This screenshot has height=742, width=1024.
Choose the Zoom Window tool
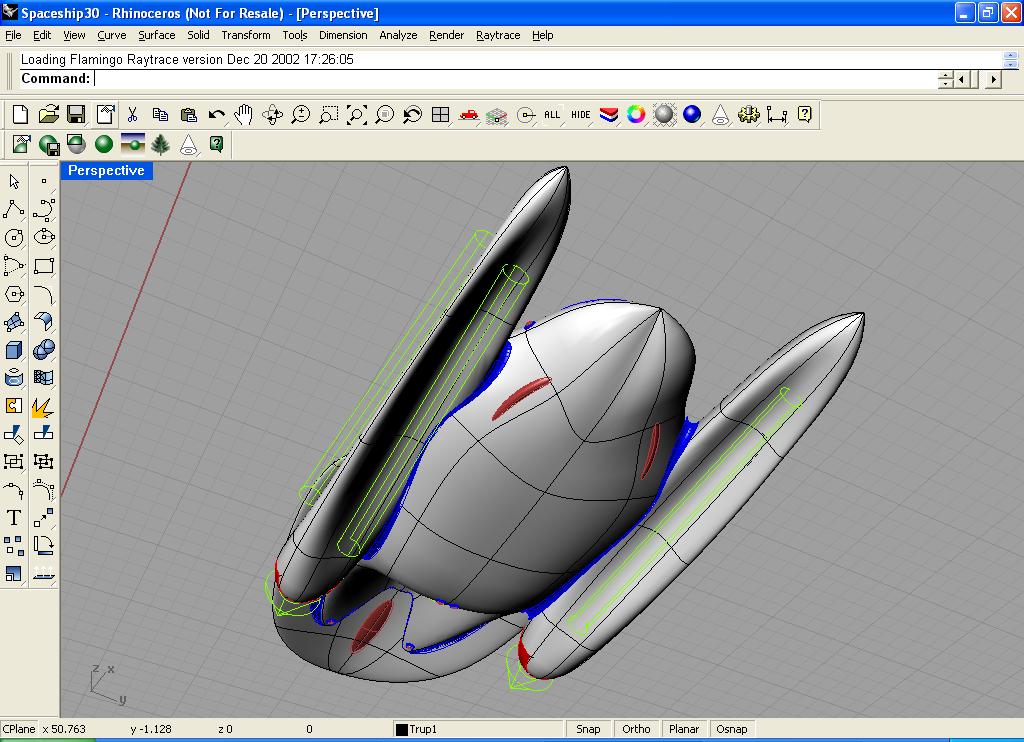(x=328, y=115)
